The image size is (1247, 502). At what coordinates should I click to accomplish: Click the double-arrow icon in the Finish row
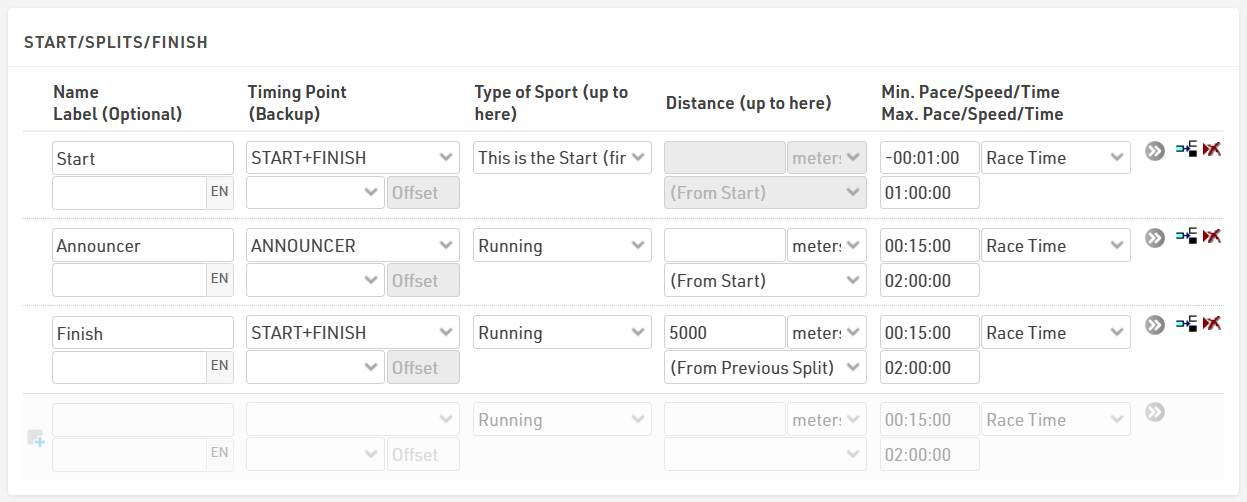[1155, 325]
